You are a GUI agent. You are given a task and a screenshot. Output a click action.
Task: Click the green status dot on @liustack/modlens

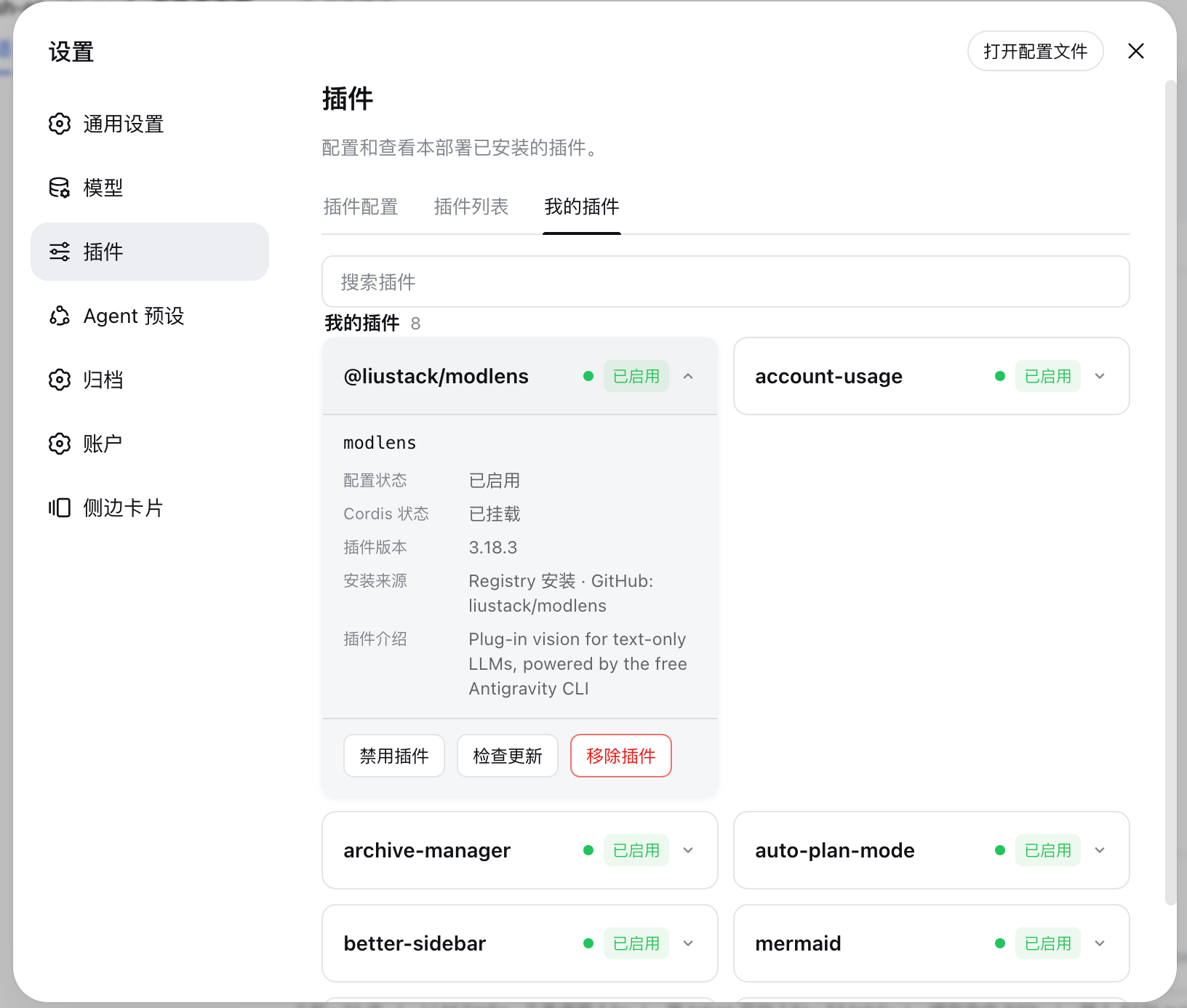[x=588, y=376]
